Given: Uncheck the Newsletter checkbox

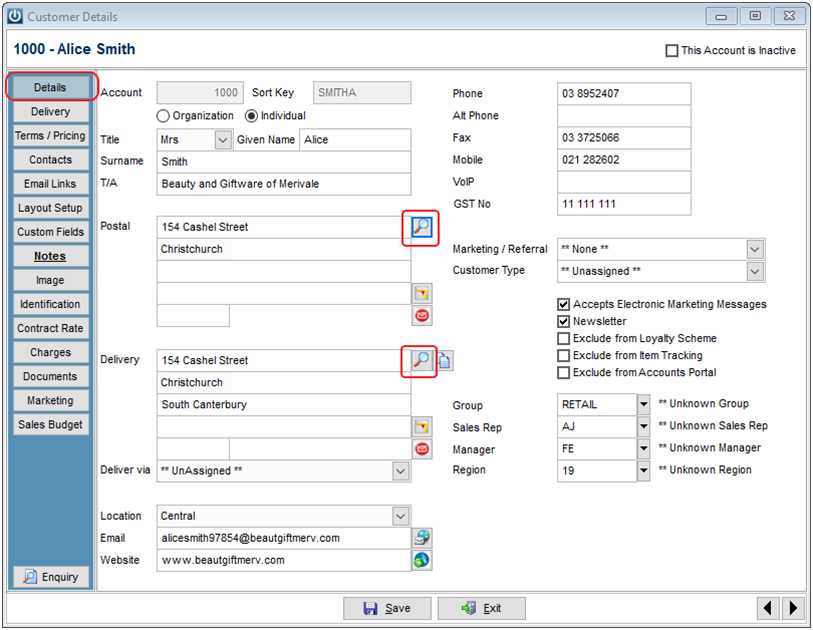Looking at the screenshot, I should coord(563,321).
